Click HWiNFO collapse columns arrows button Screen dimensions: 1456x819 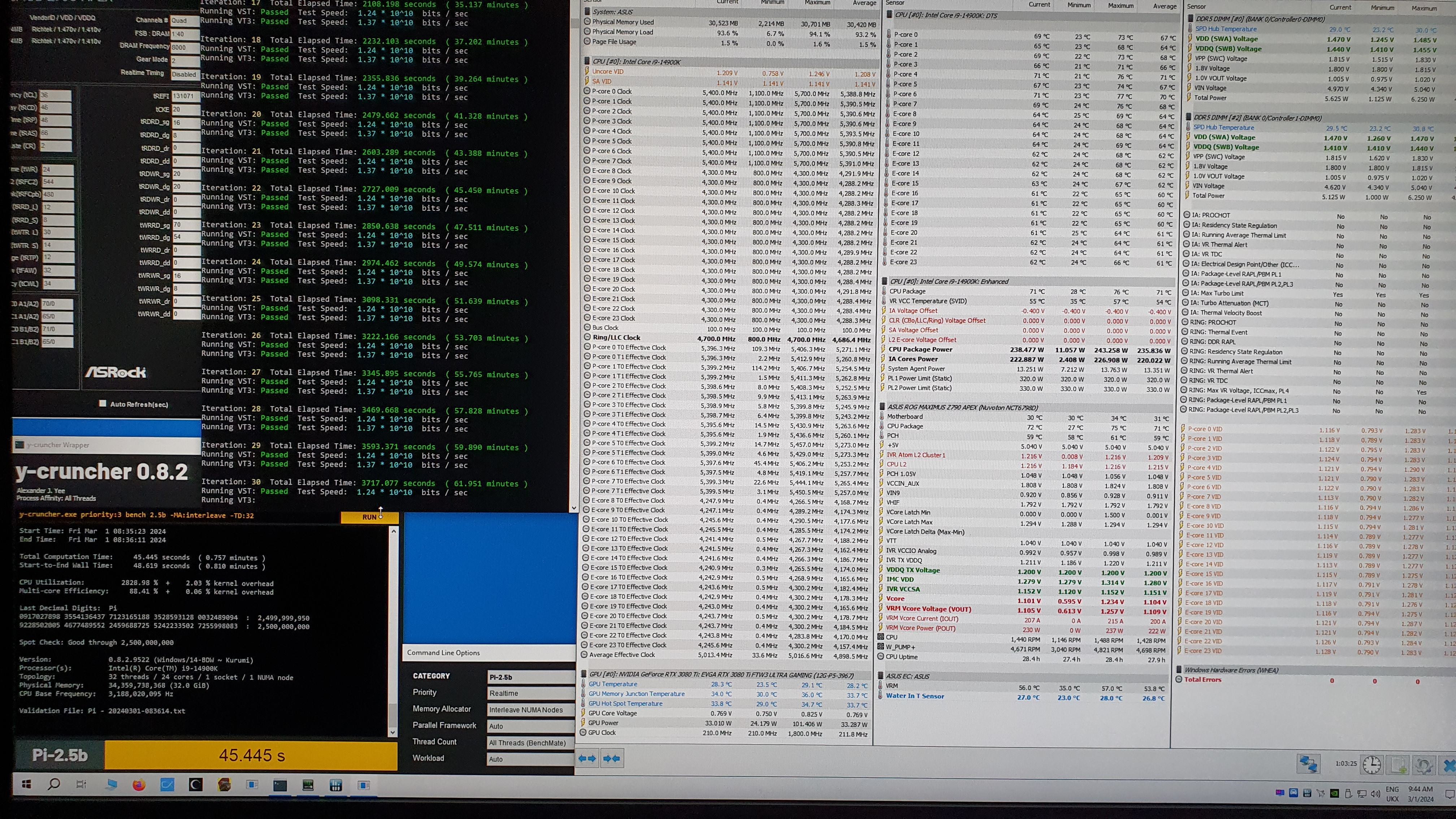pos(612,759)
